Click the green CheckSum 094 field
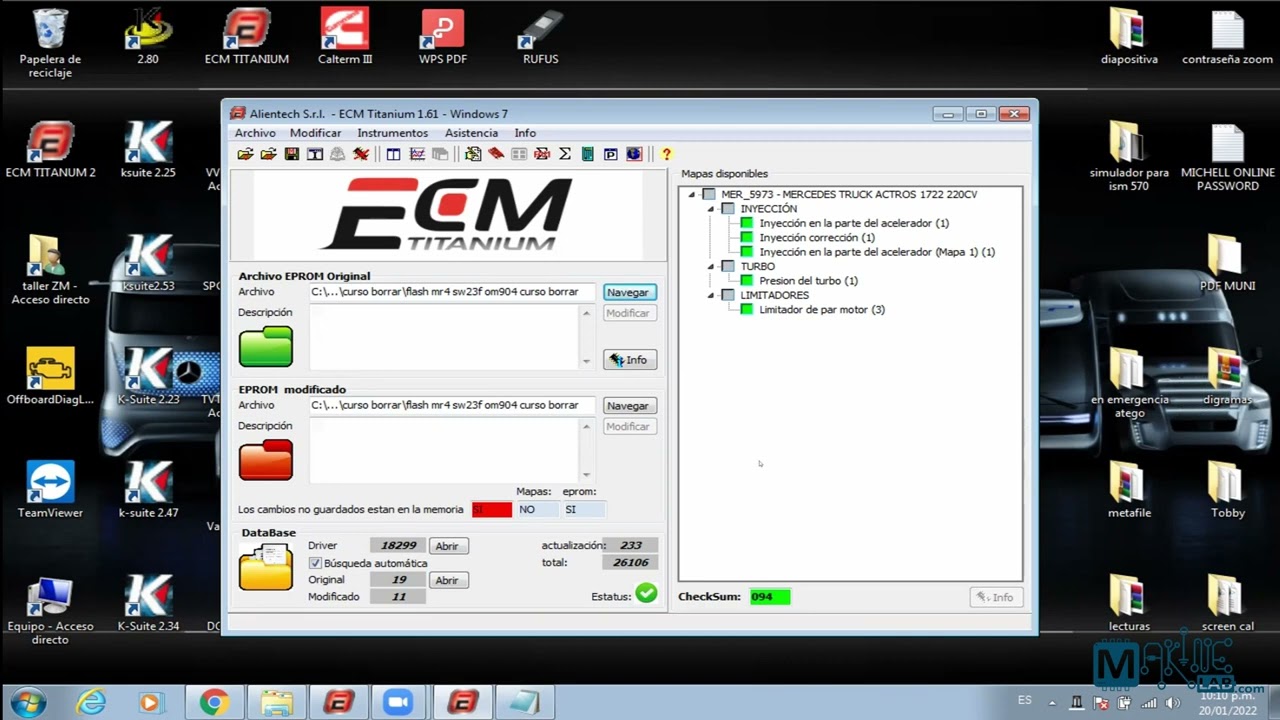Screen dimensions: 1280x720 770,597
